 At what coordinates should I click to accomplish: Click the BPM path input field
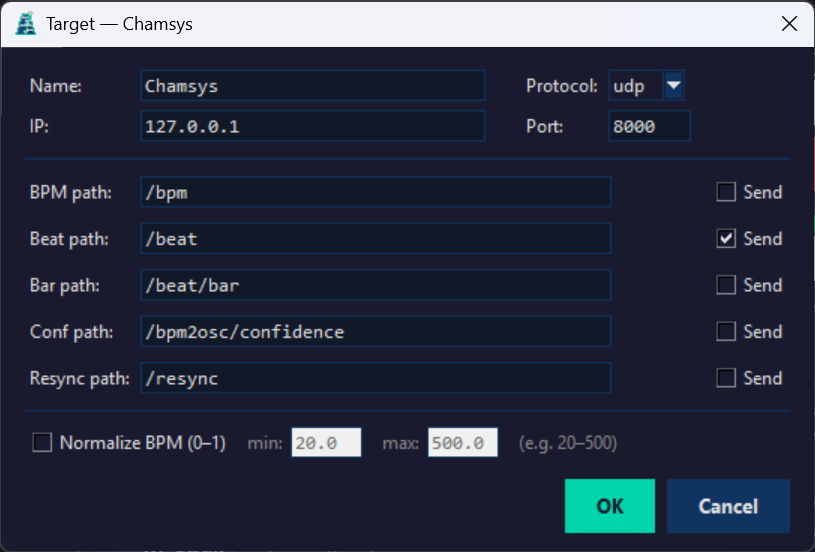(x=376, y=192)
